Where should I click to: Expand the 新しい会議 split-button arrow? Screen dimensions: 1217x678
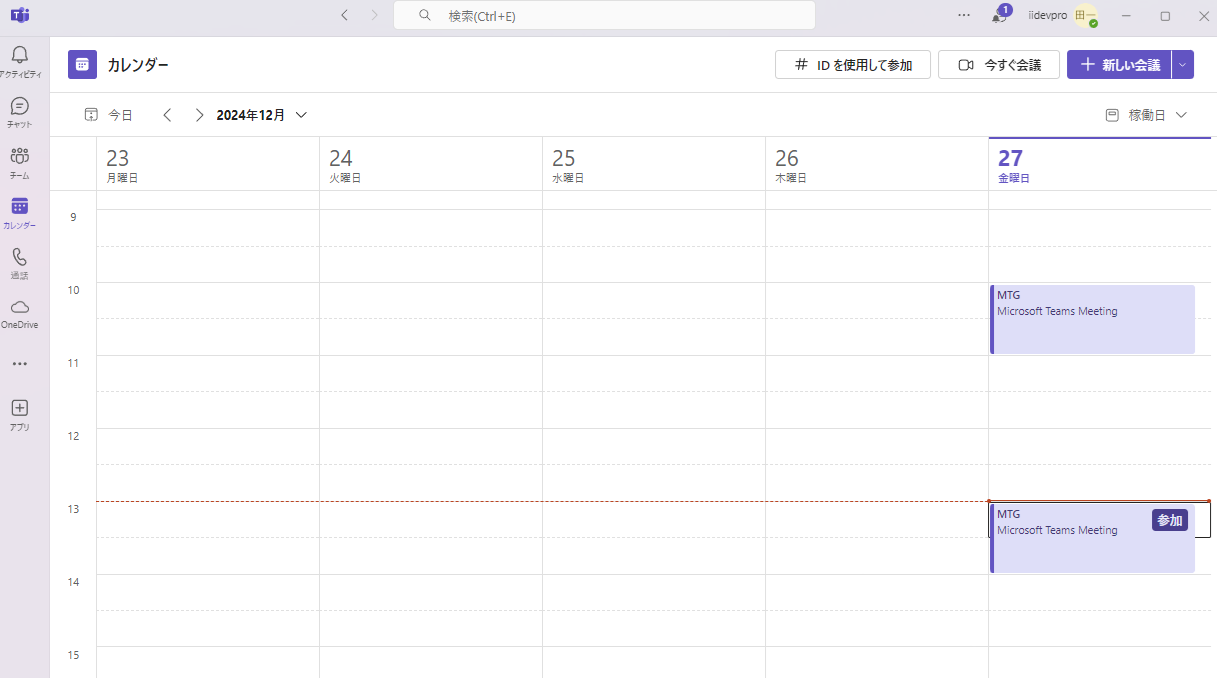[1183, 65]
